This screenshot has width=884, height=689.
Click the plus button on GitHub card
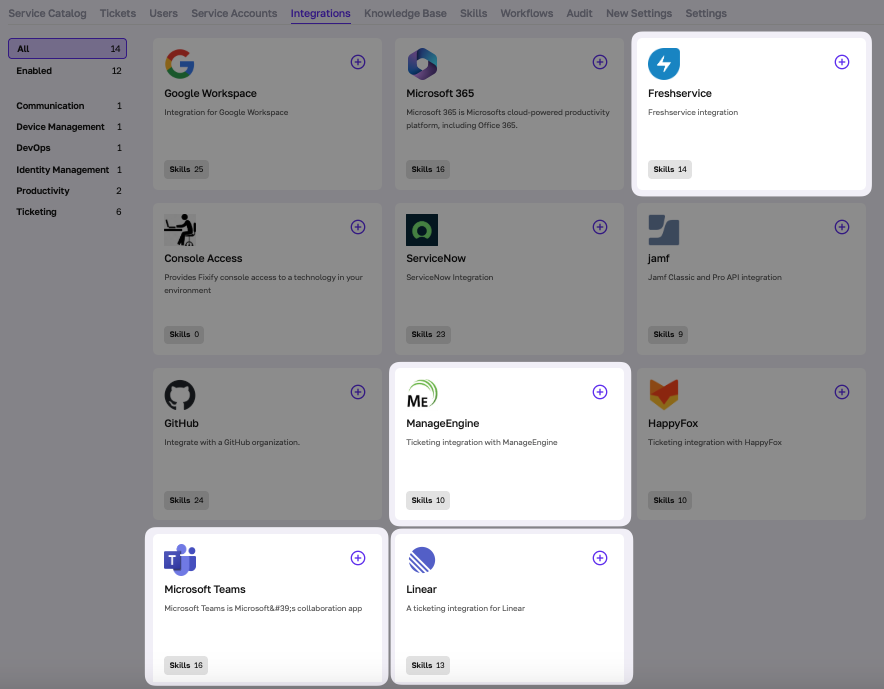coord(358,392)
